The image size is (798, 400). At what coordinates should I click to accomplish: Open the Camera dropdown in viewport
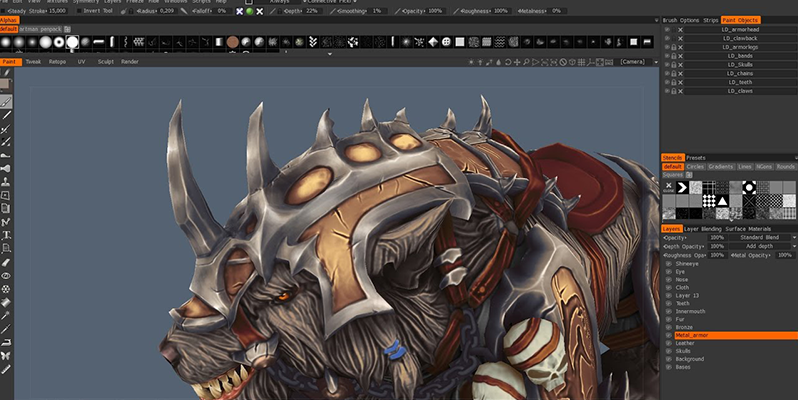point(631,61)
